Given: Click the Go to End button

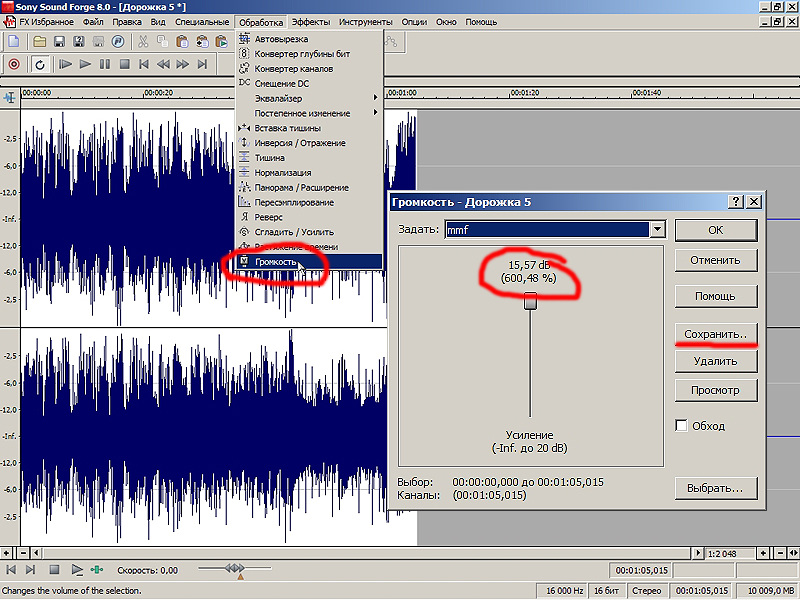Looking at the screenshot, I should [203, 64].
